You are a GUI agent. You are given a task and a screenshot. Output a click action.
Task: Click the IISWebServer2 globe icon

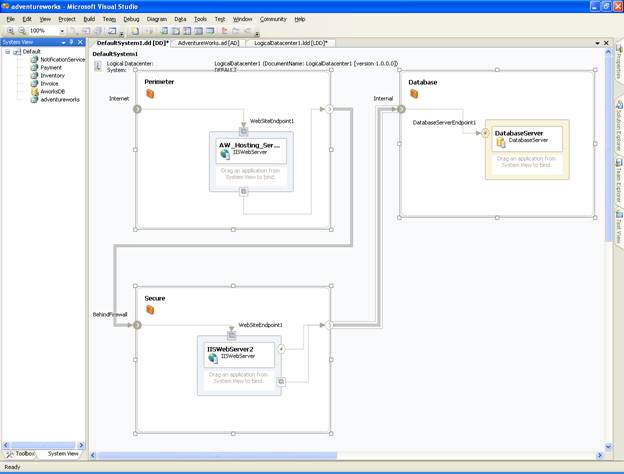pos(213,358)
